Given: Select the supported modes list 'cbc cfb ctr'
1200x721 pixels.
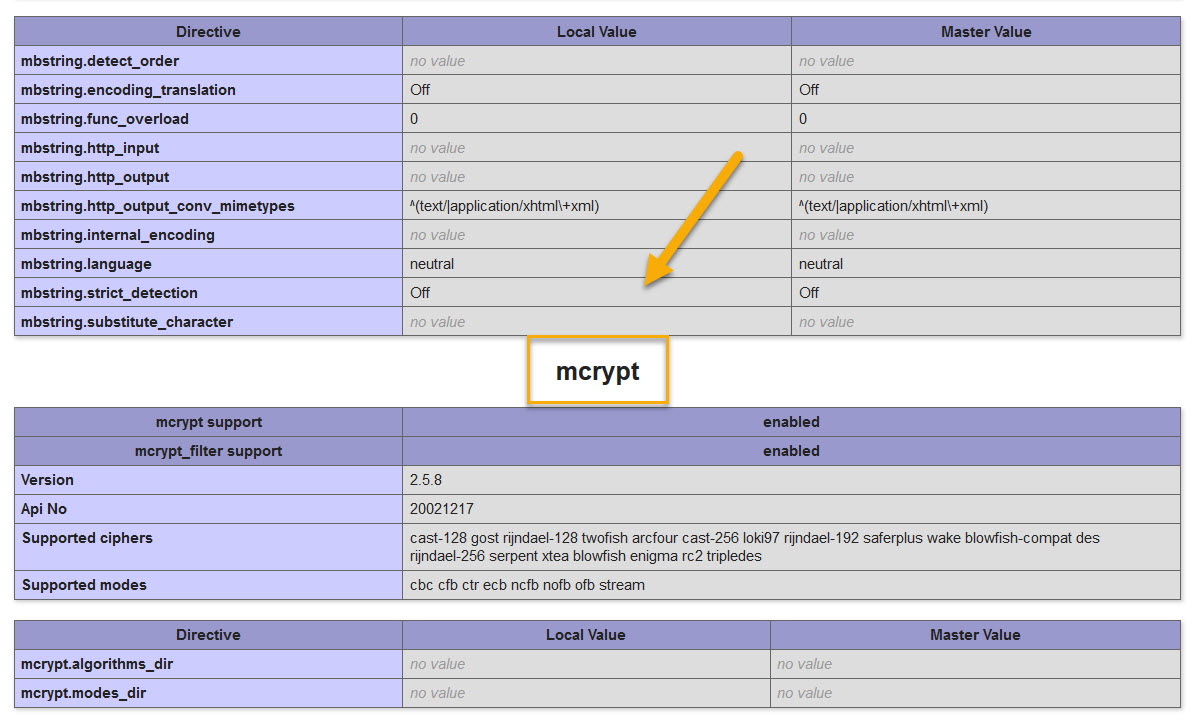Looking at the screenshot, I should coord(527,585).
